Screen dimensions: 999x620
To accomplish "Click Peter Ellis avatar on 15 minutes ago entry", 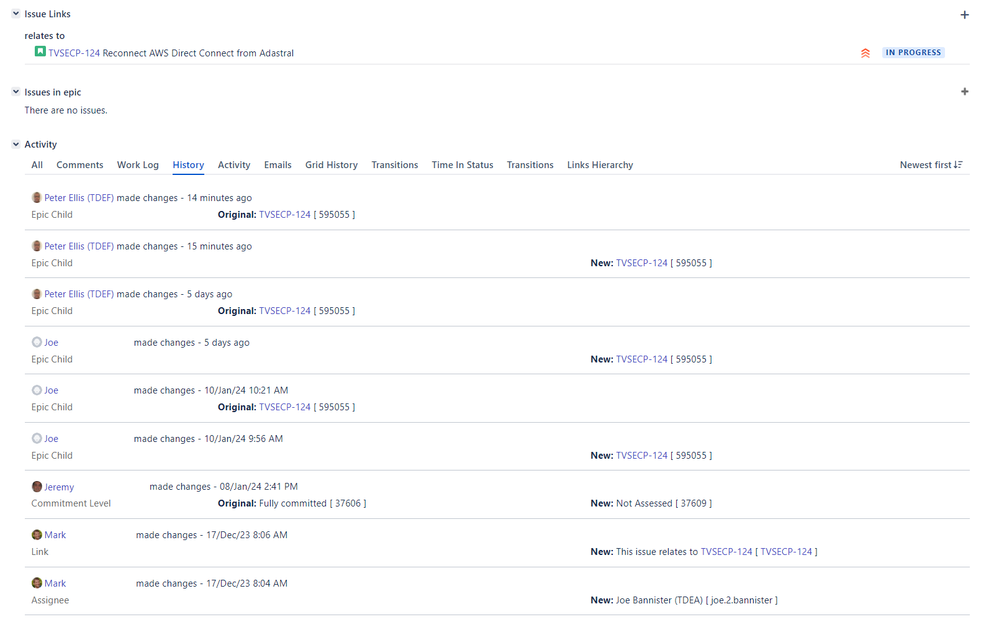I will coord(37,246).
